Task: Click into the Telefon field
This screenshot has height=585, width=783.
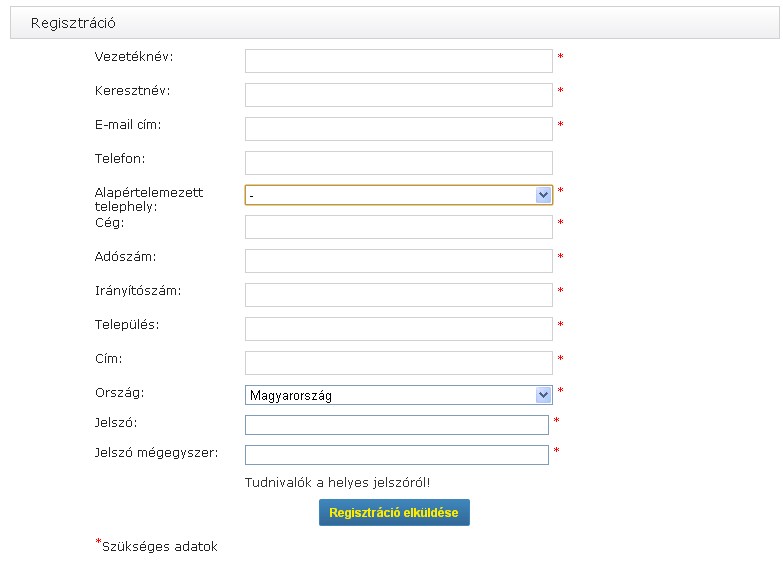Action: 398,163
